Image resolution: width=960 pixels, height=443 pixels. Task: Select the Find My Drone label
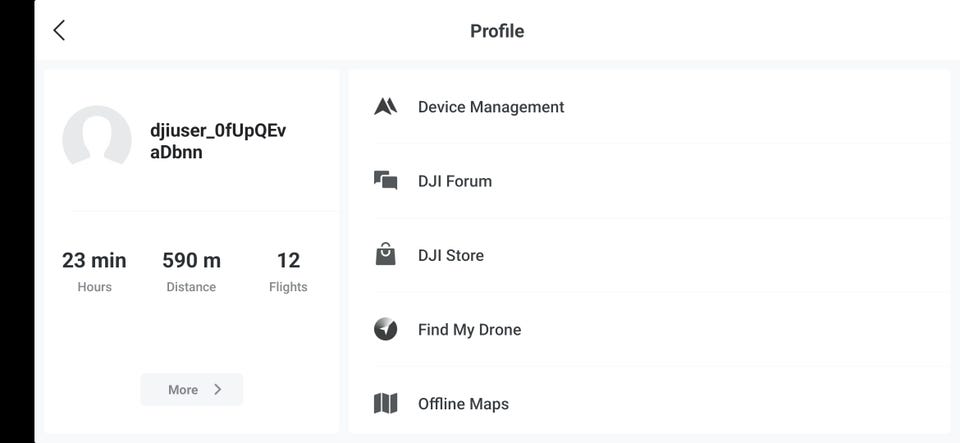coord(469,329)
